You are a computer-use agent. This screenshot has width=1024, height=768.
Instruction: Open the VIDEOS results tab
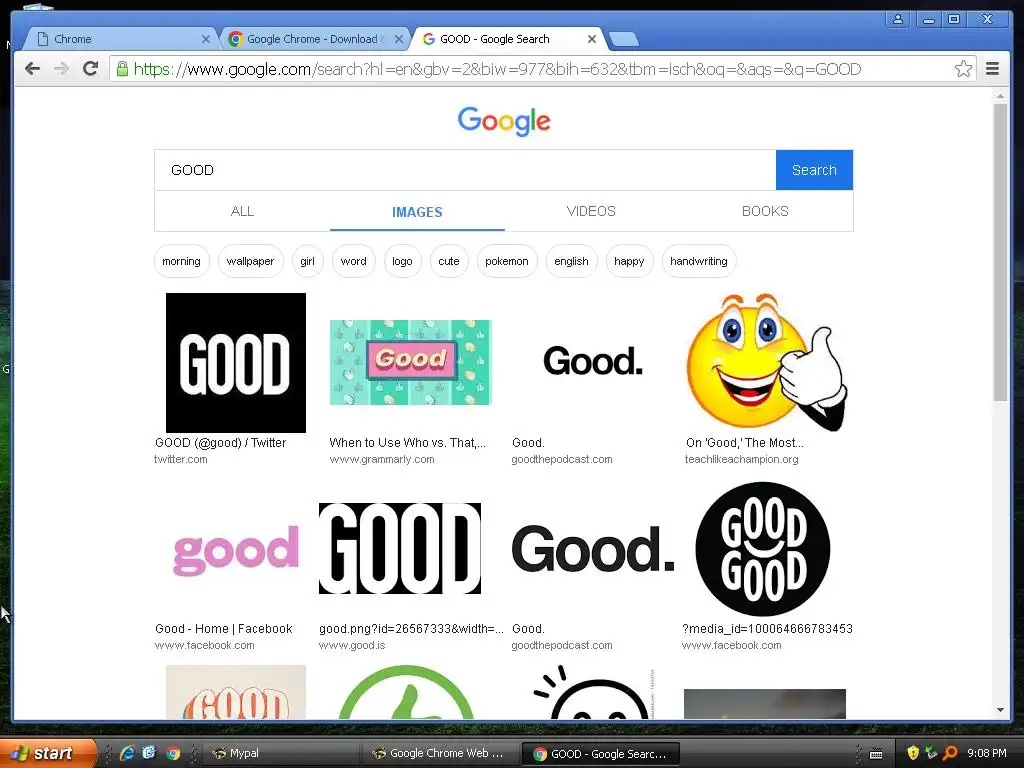tap(591, 211)
